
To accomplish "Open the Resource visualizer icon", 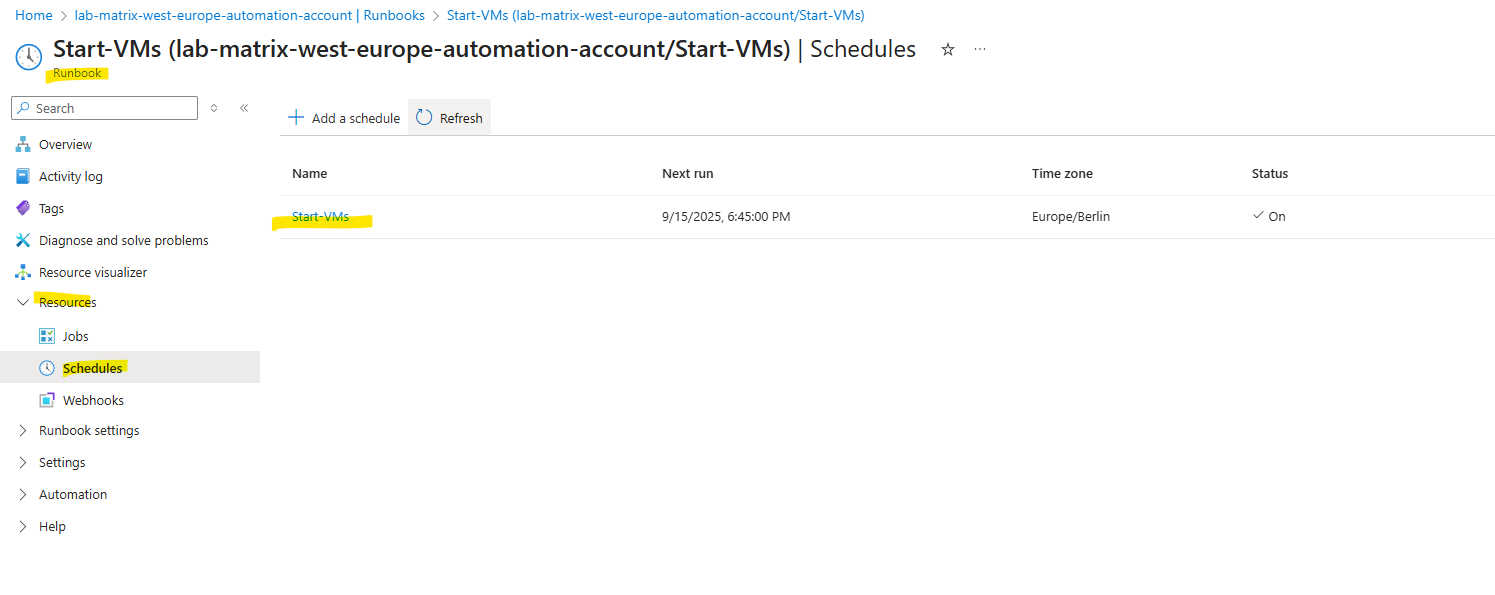I will click(23, 273).
